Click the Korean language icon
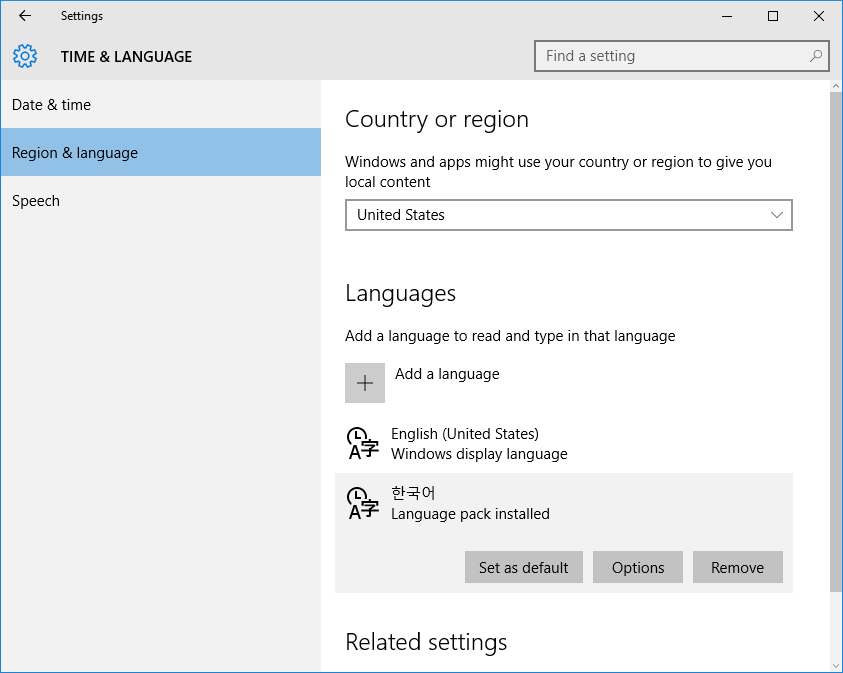 pos(363,504)
